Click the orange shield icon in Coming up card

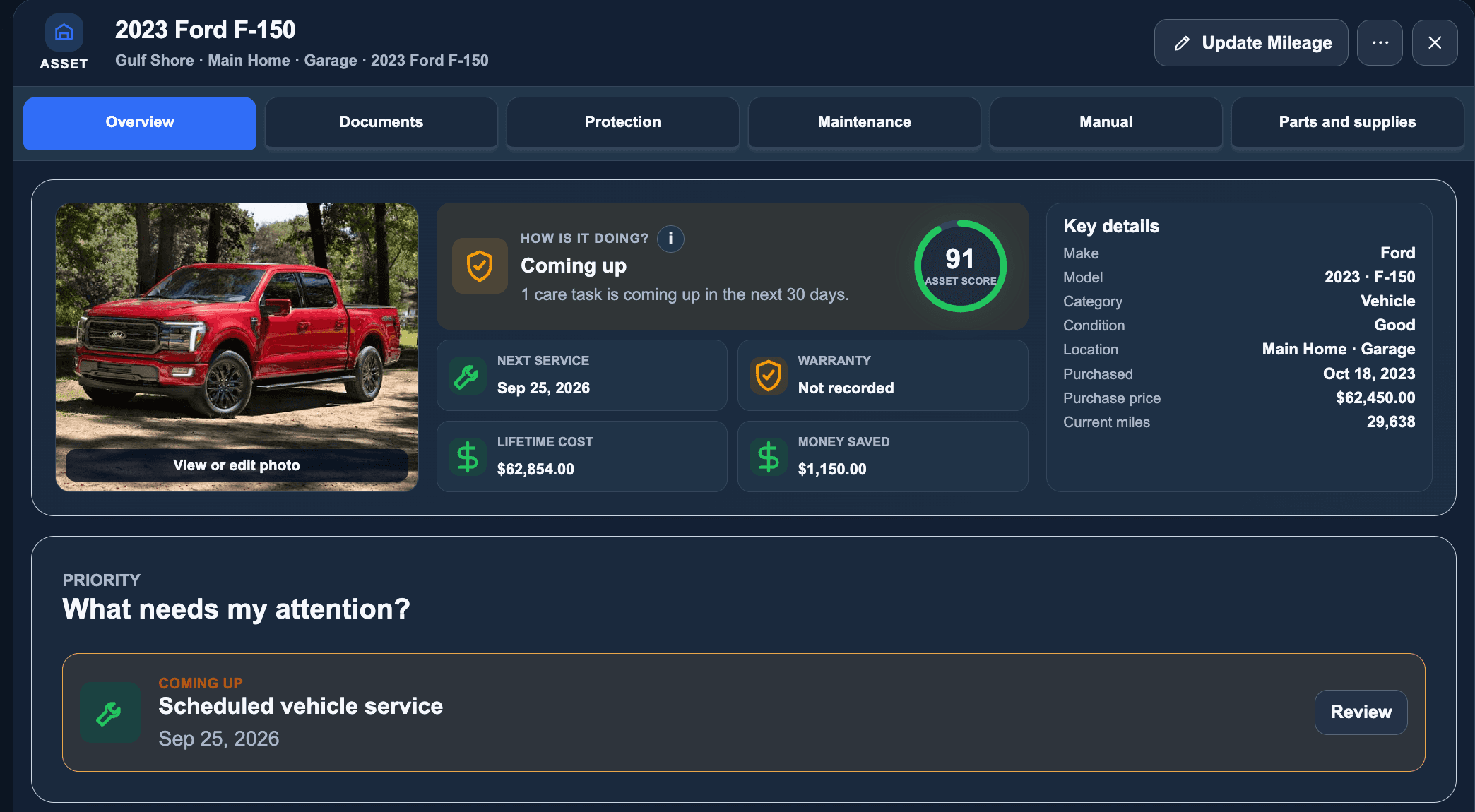(x=480, y=266)
